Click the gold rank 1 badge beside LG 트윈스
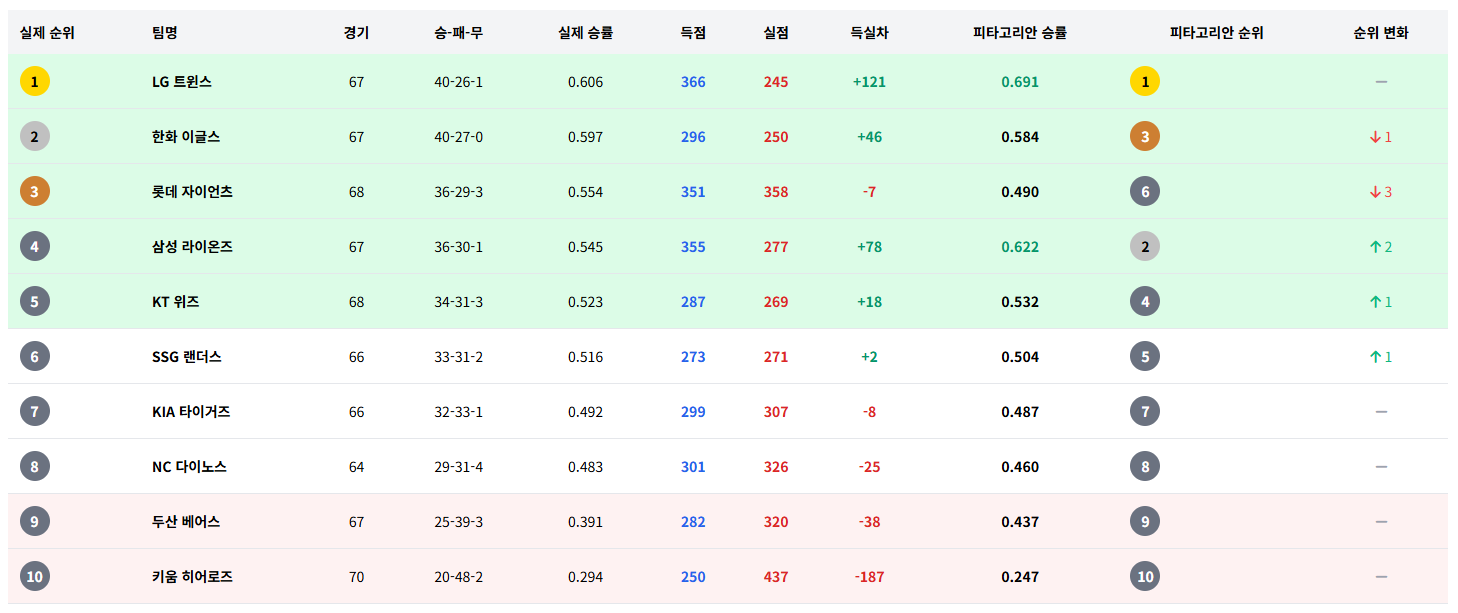 click(35, 82)
